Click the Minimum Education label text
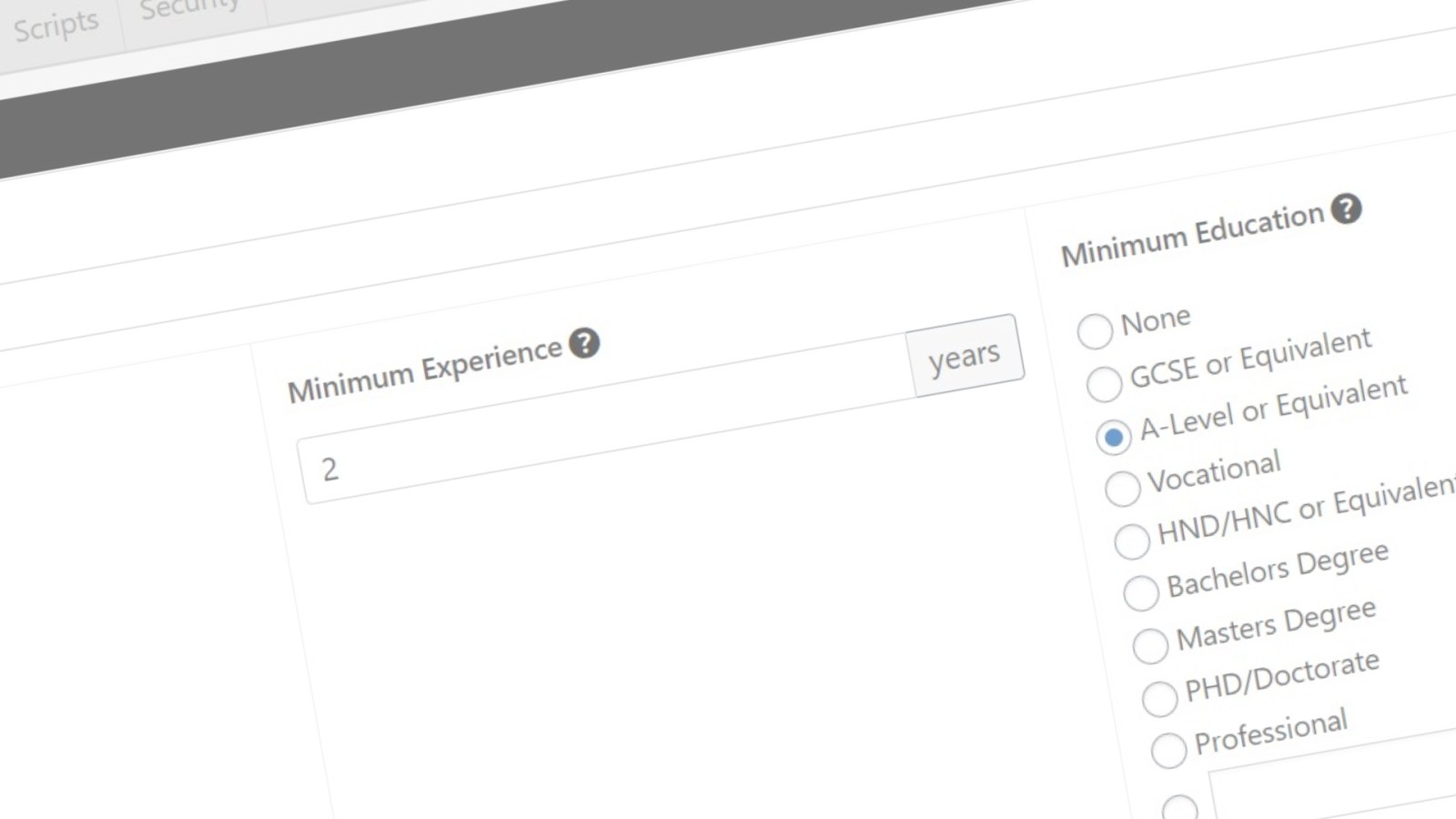This screenshot has width=1456, height=819. tap(1192, 235)
